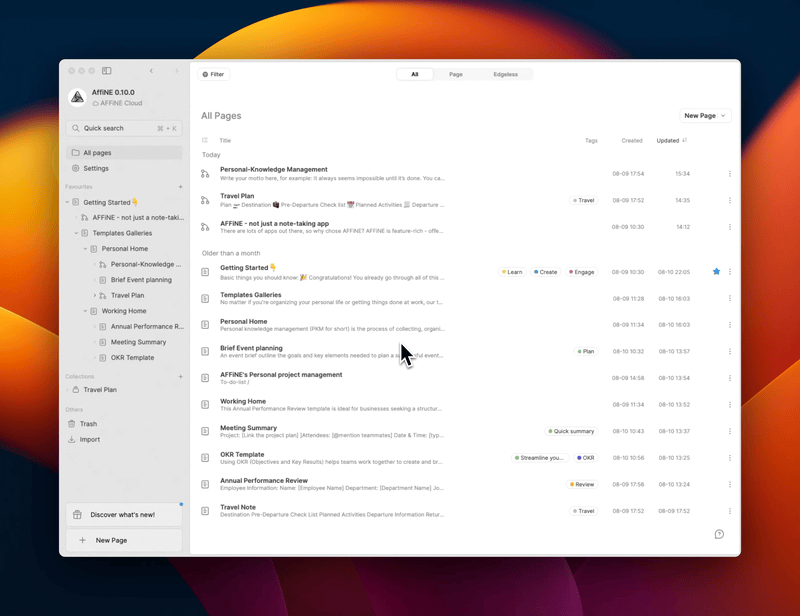Navigate forward with the right arrow
Viewport: 800px width, 616px height.
(x=177, y=71)
